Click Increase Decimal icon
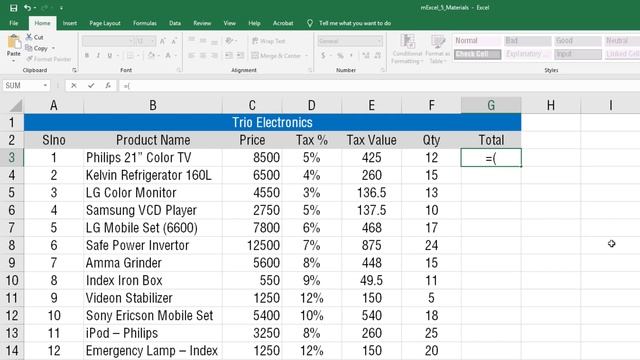The width and height of the screenshot is (640, 360). pos(366,56)
